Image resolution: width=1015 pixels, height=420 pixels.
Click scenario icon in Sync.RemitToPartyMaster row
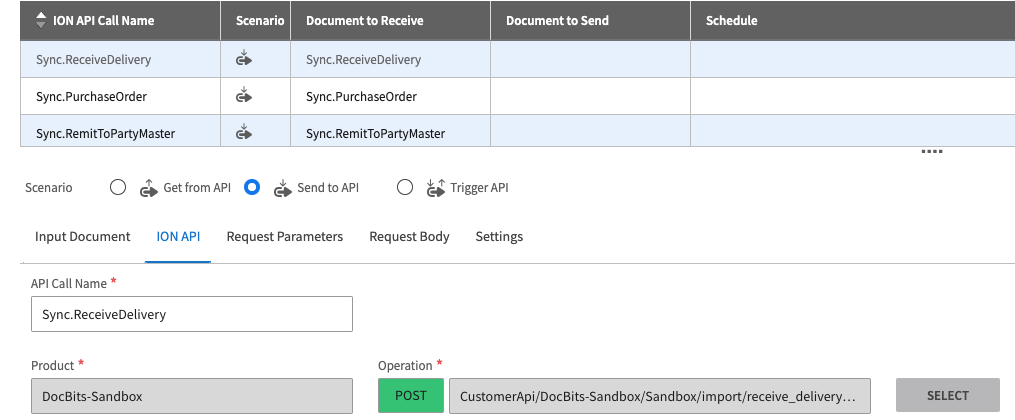(x=243, y=133)
